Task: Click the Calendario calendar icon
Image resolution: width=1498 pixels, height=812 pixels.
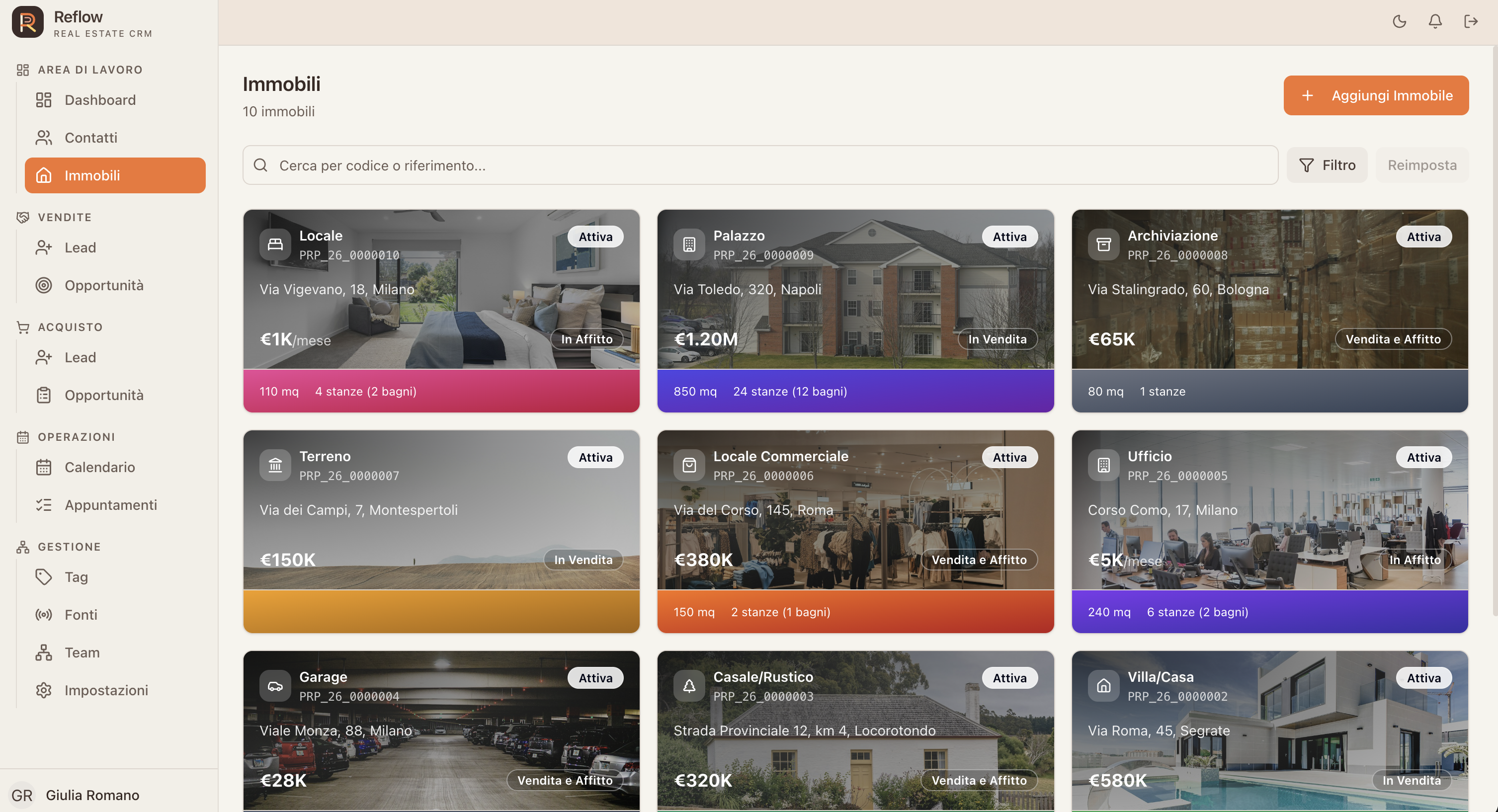Action: click(x=44, y=467)
